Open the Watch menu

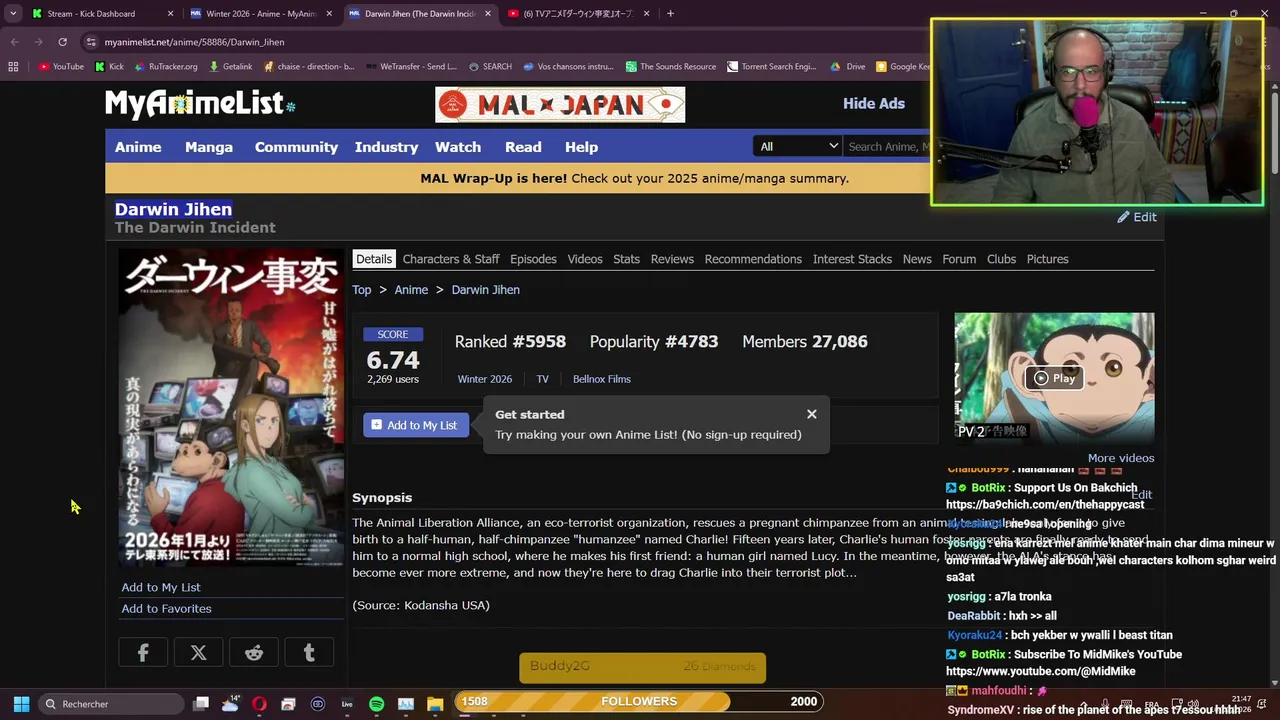(x=458, y=147)
